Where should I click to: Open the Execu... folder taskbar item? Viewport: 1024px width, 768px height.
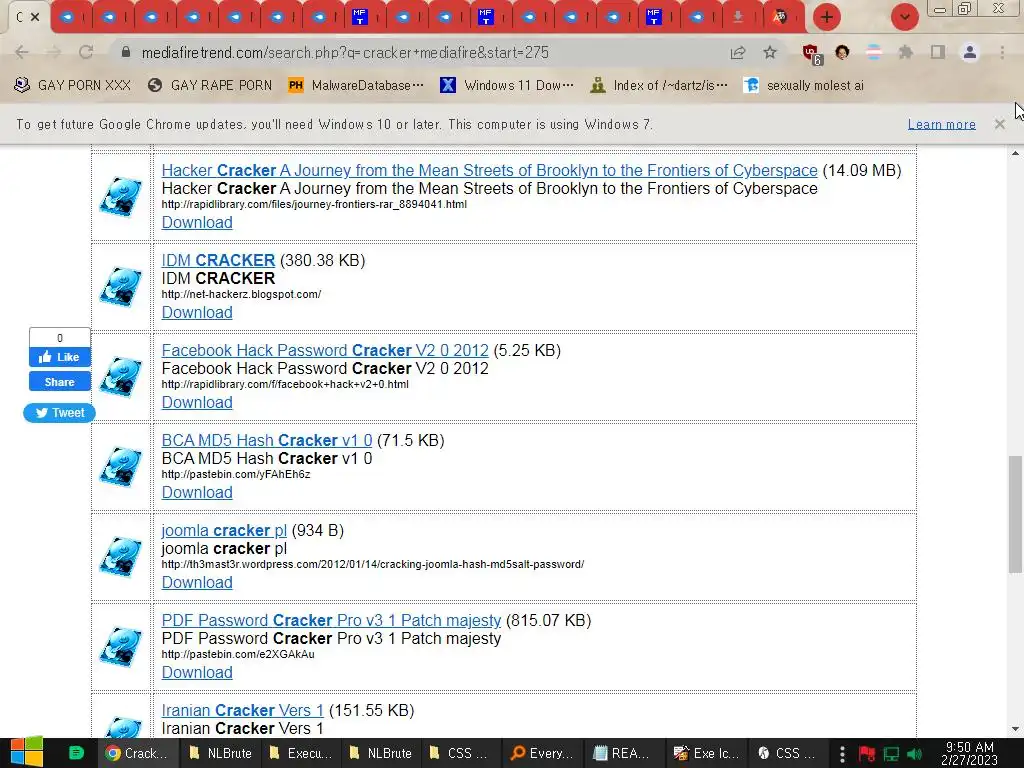tap(300, 753)
